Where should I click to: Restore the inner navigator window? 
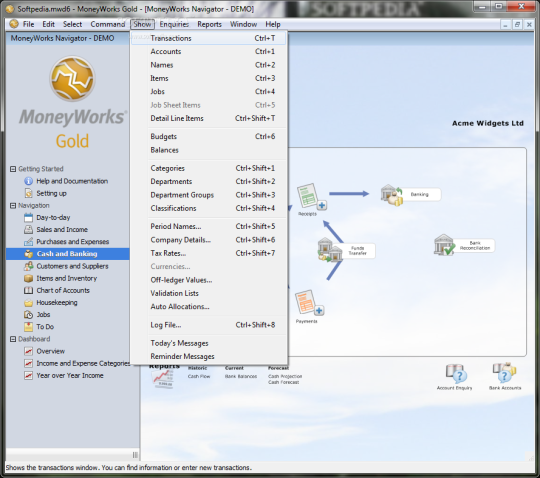click(x=517, y=24)
